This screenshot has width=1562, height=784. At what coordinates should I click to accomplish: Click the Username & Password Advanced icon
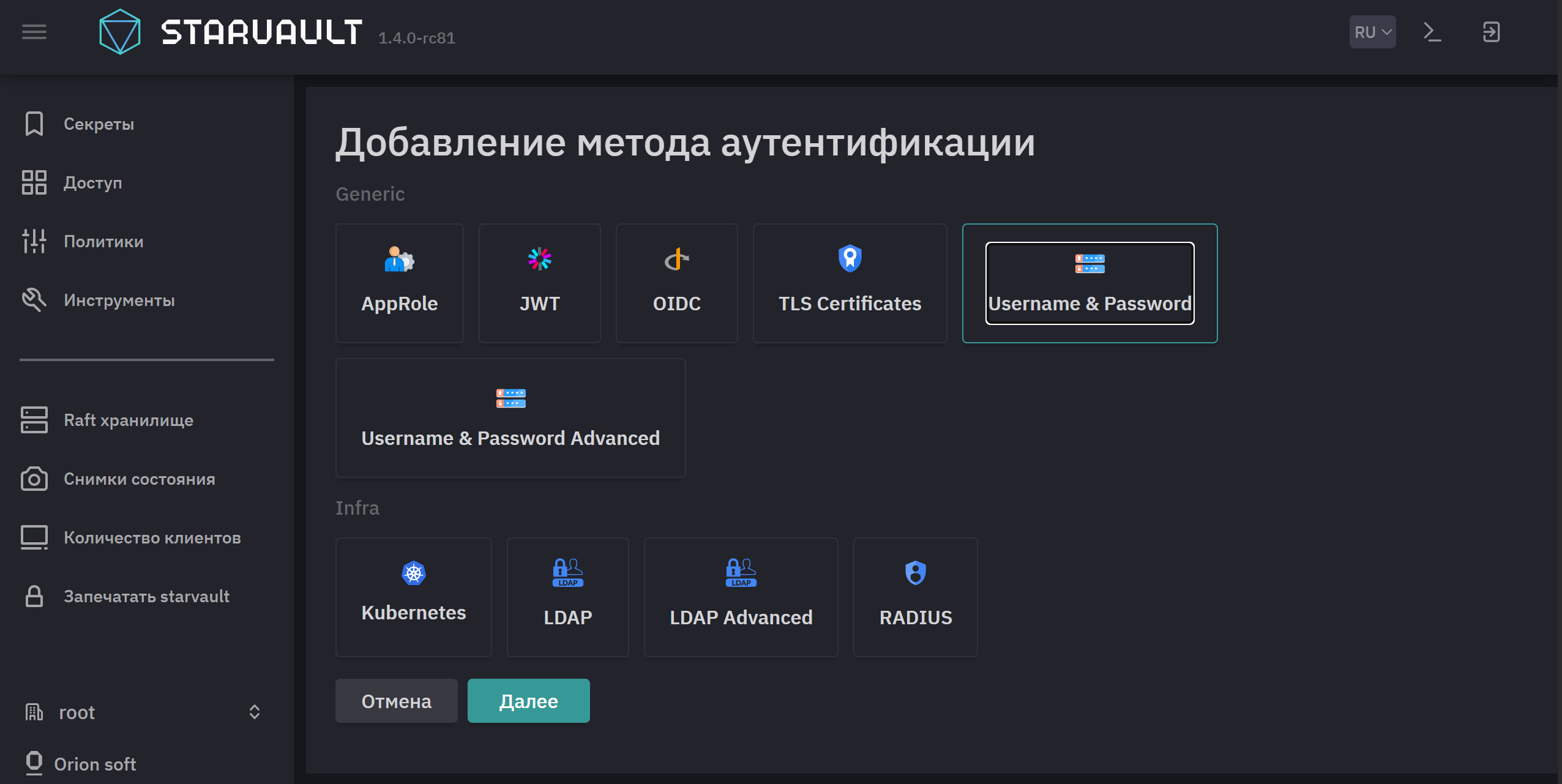(511, 398)
